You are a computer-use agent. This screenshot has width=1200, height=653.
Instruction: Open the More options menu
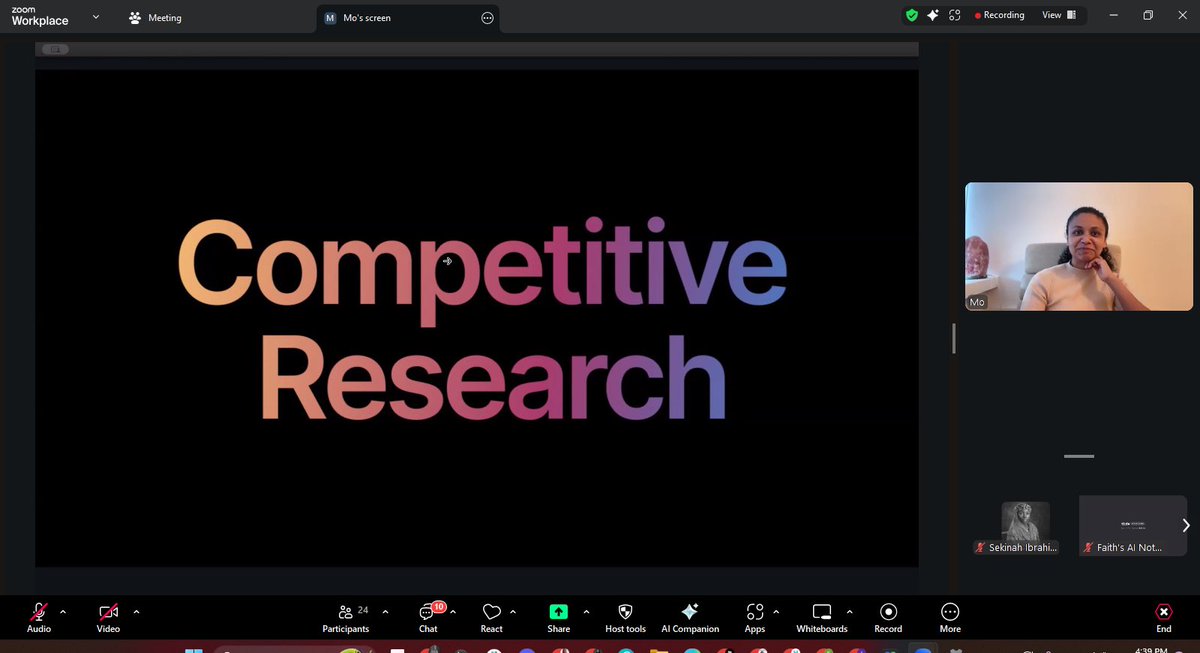click(950, 617)
